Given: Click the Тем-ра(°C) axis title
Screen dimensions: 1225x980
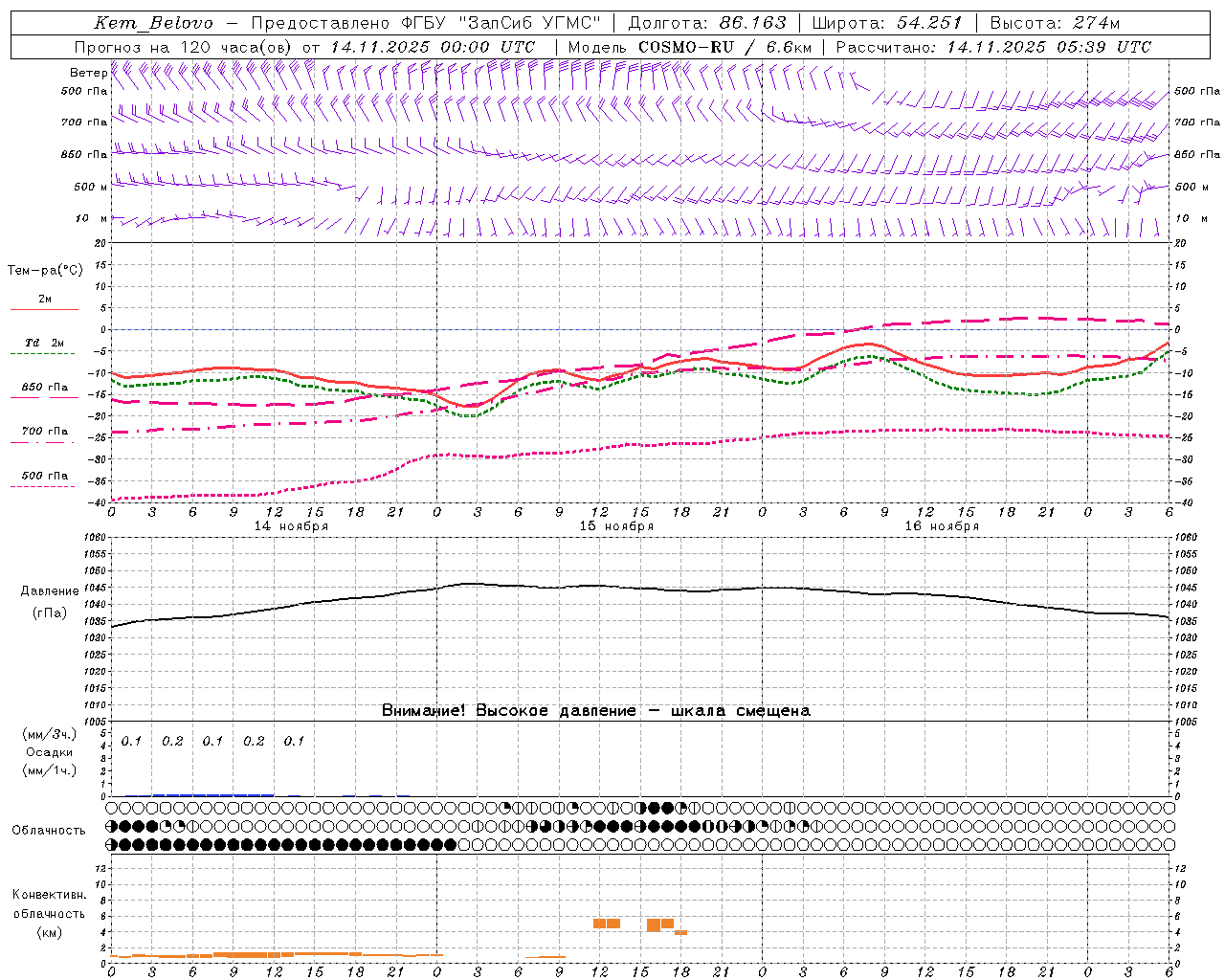Looking at the screenshot, I should click(45, 271).
